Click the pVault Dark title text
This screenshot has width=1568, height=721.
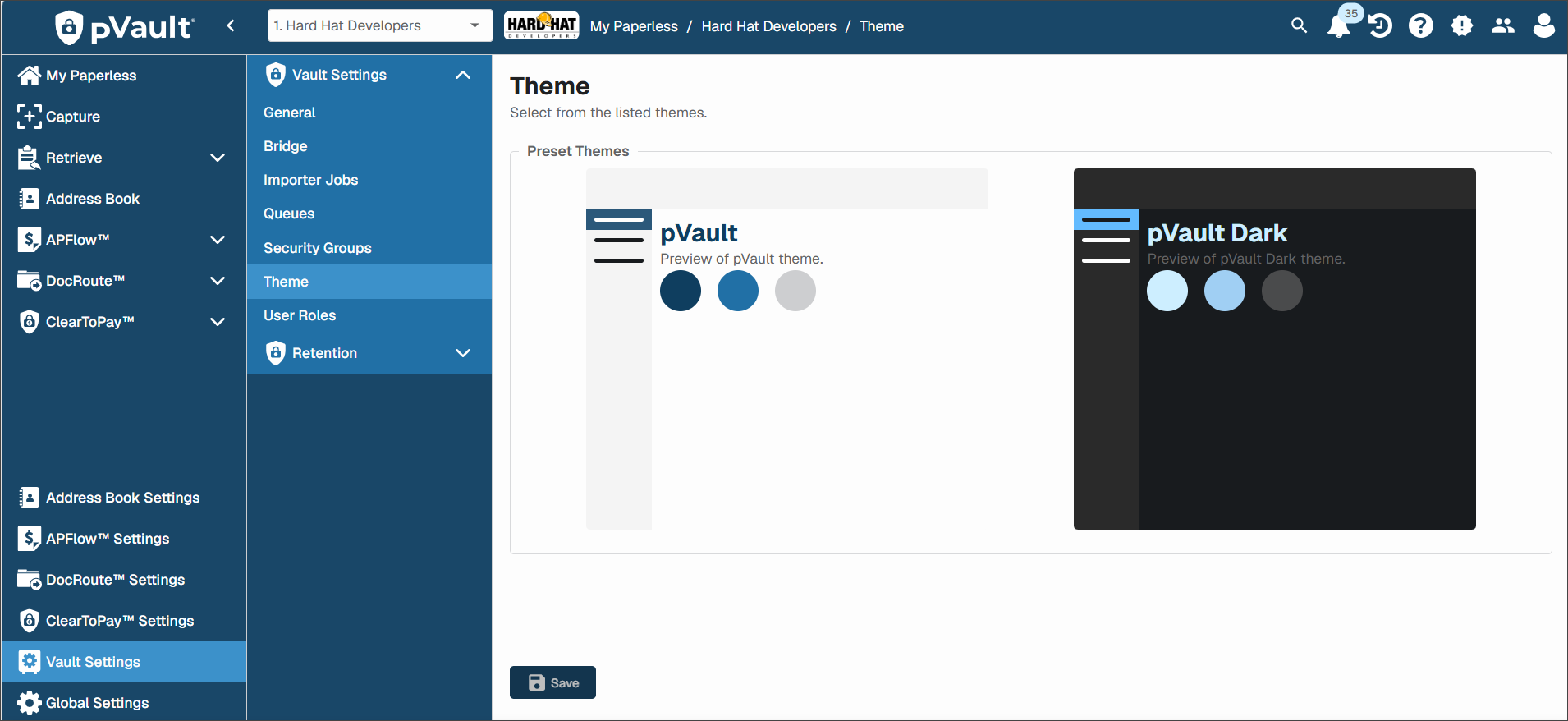tap(1217, 233)
